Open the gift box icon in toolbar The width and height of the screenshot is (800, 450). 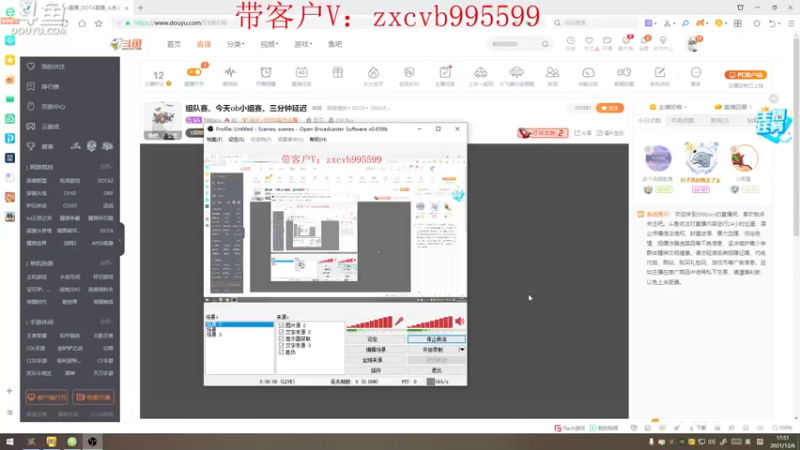click(337, 72)
